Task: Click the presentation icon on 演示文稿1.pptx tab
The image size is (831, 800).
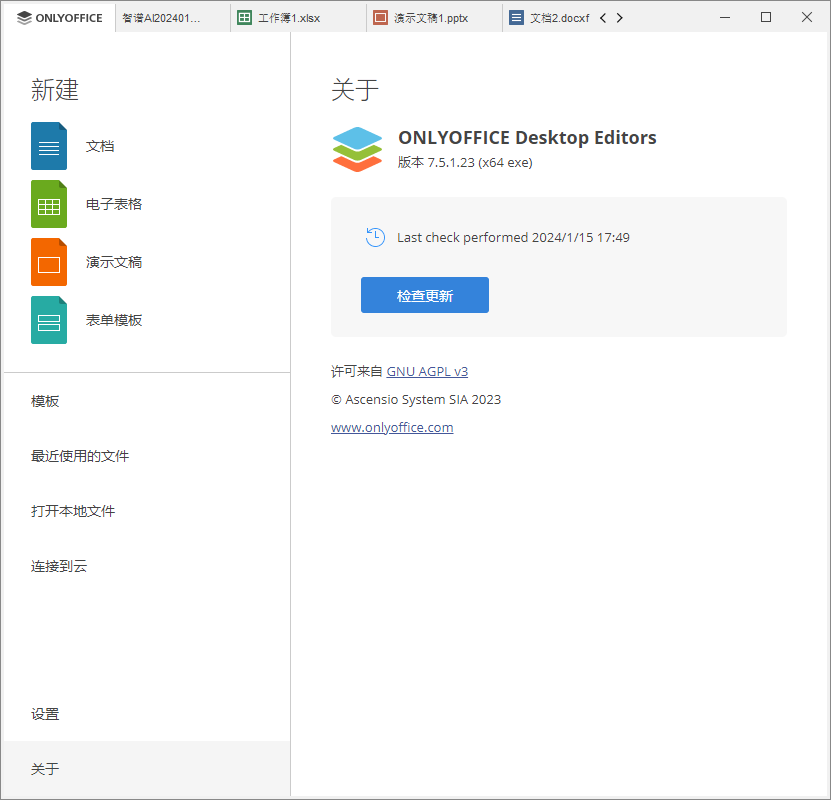Action: [x=380, y=18]
